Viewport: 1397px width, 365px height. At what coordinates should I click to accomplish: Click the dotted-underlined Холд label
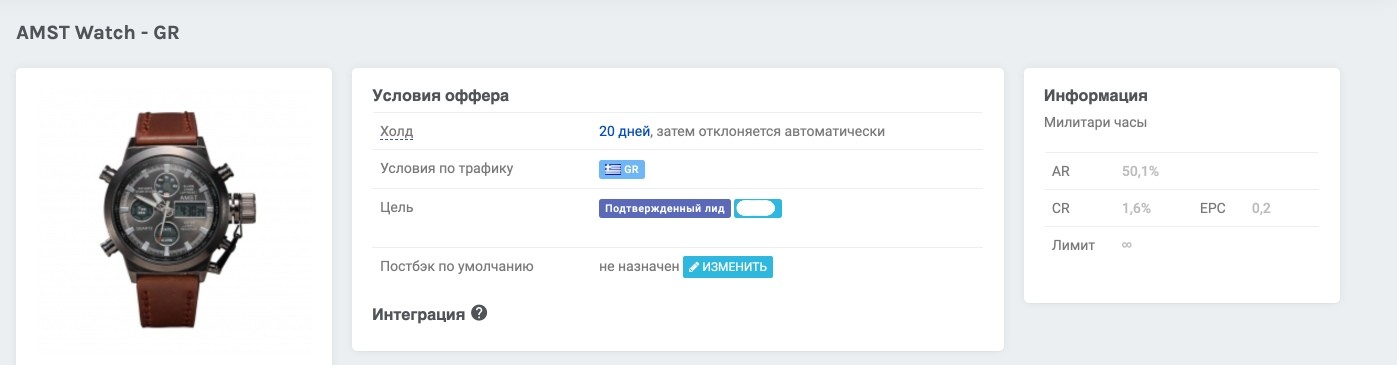coord(396,131)
